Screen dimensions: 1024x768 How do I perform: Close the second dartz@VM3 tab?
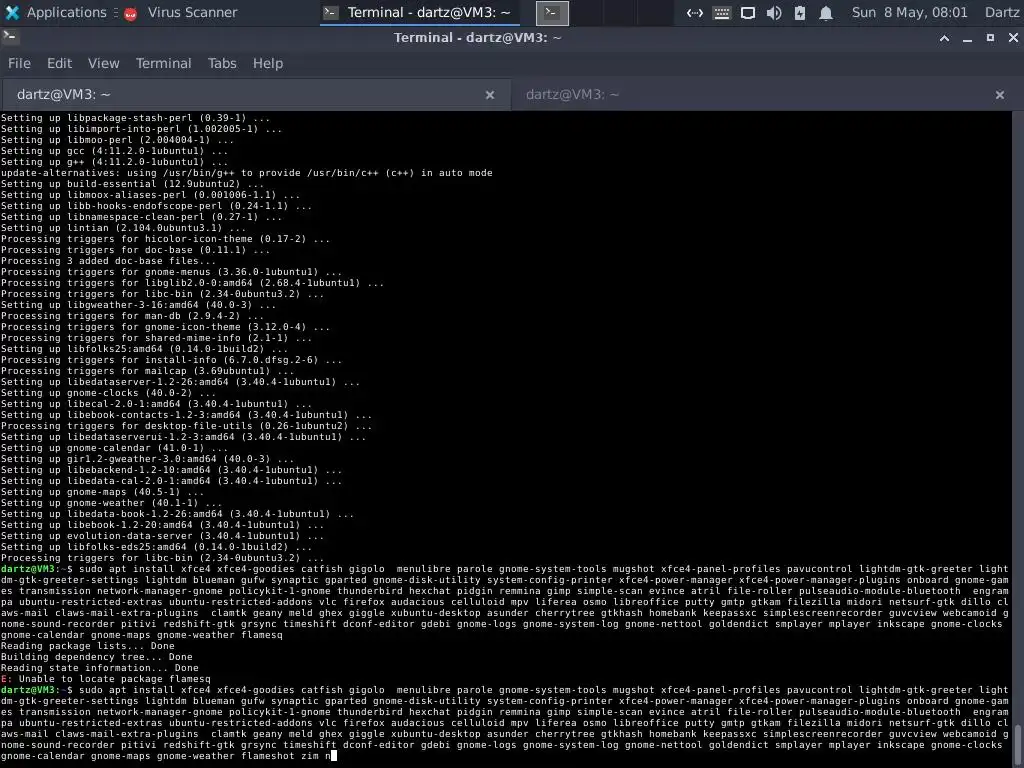[x=1000, y=95]
